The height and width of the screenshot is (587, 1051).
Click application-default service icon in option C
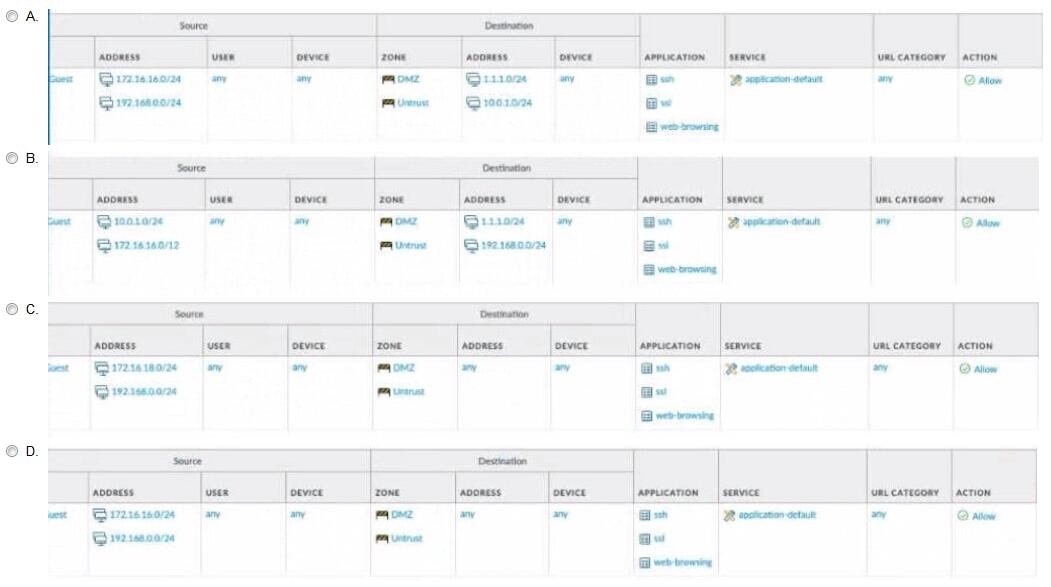click(x=732, y=369)
